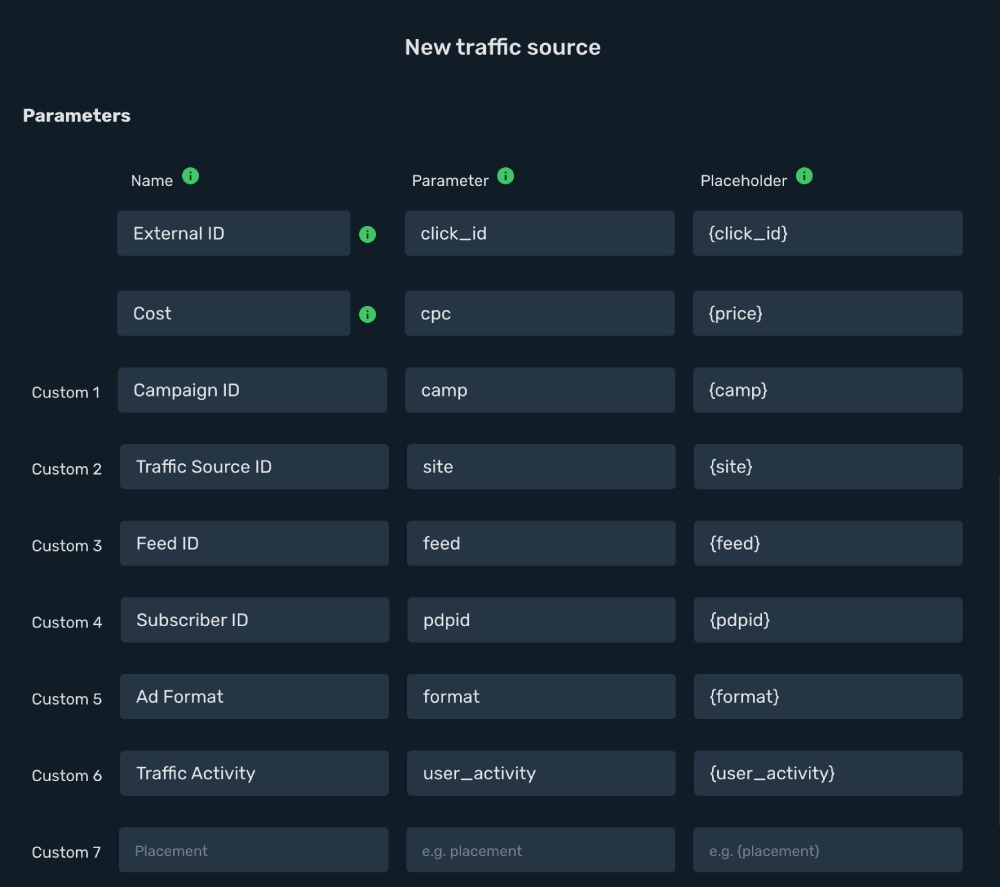Click info icon beside External ID field
The image size is (1000, 887).
(x=367, y=235)
